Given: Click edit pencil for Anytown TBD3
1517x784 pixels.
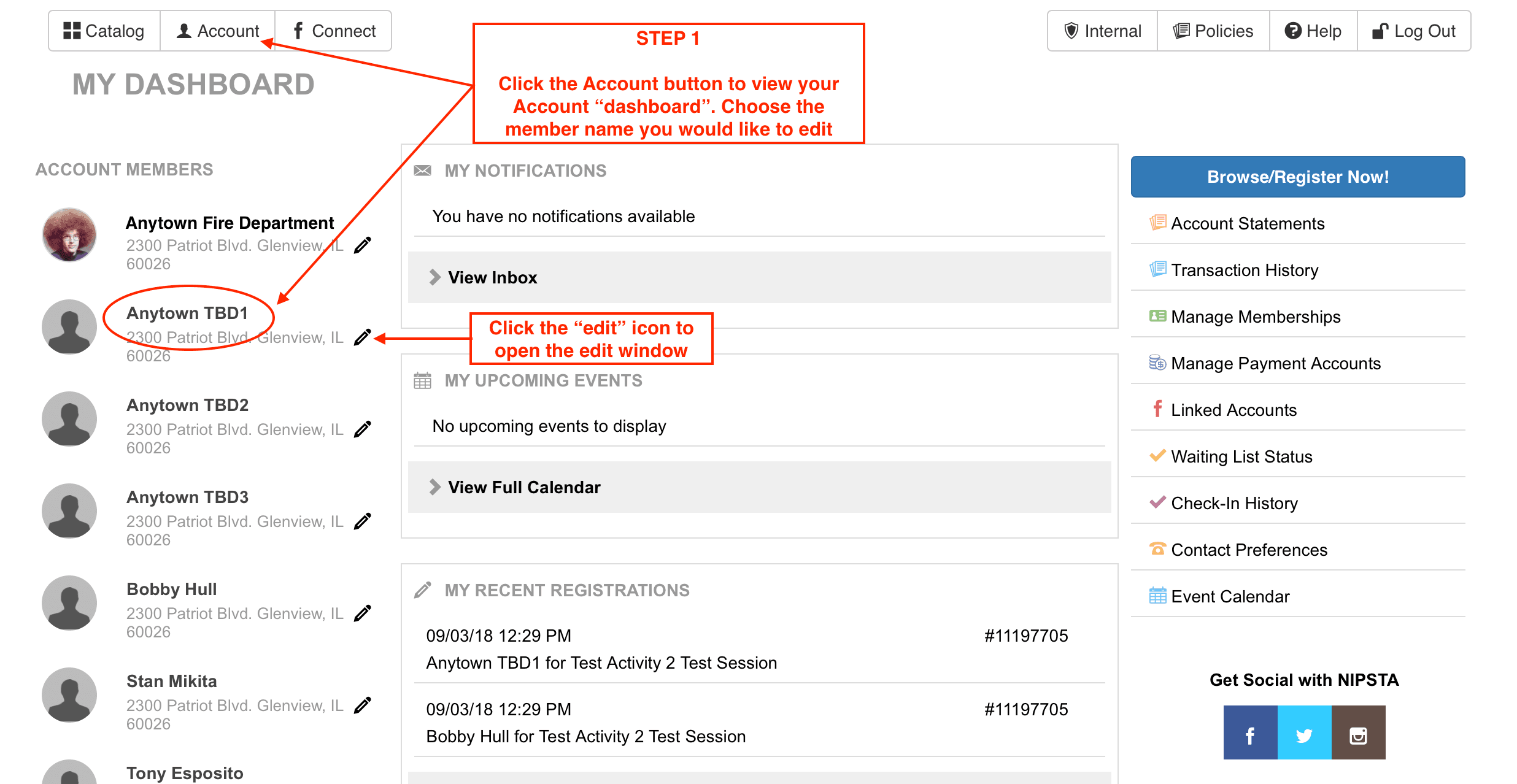Looking at the screenshot, I should click(363, 521).
